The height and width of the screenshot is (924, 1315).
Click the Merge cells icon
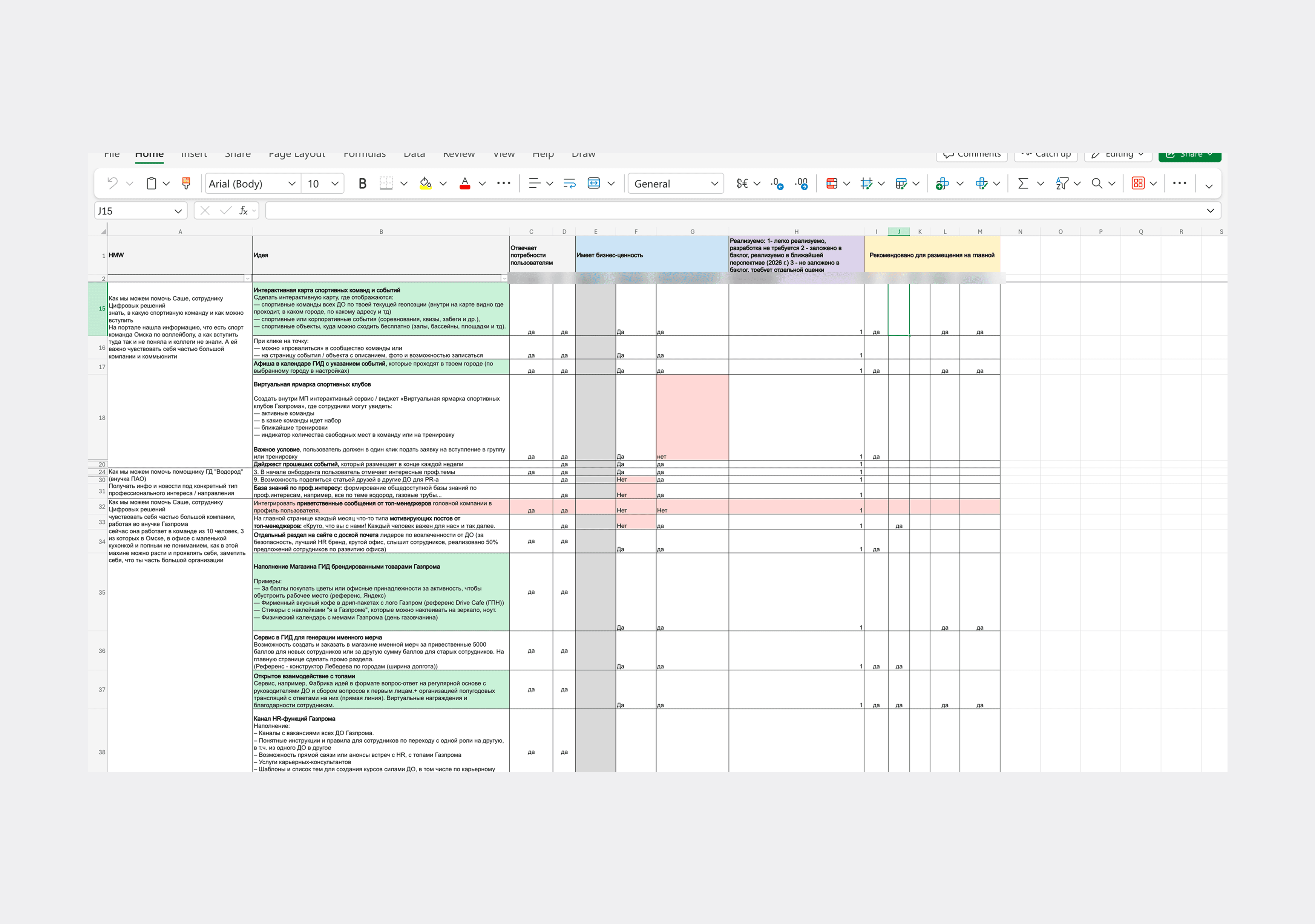[594, 183]
